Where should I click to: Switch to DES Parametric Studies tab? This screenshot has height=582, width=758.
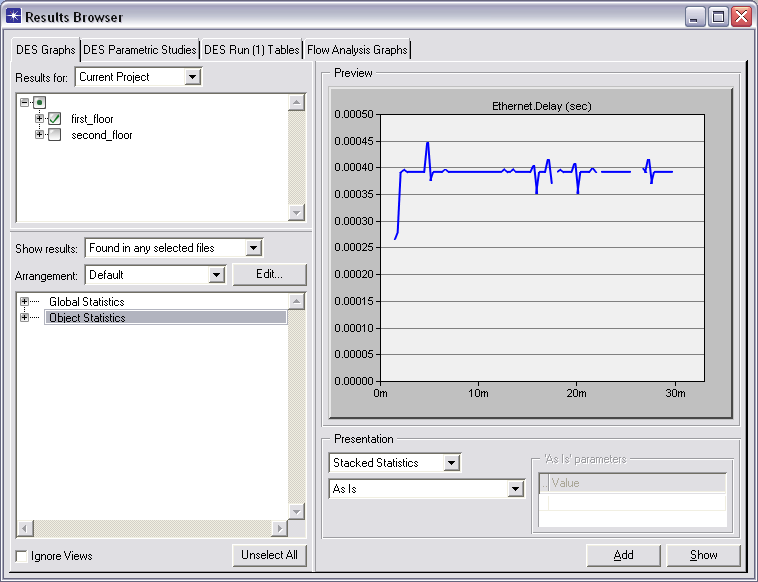pyautogui.click(x=140, y=50)
